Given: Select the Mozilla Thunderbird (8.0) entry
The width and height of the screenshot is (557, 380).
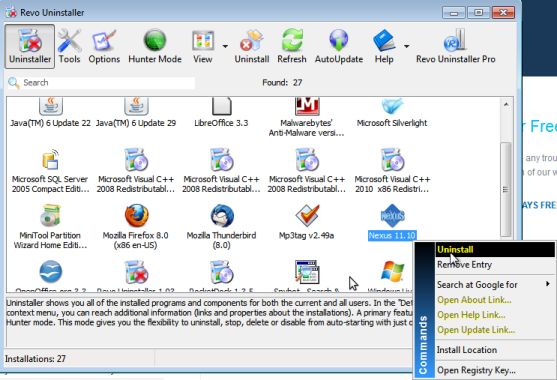Looking at the screenshot, I should point(221,227).
